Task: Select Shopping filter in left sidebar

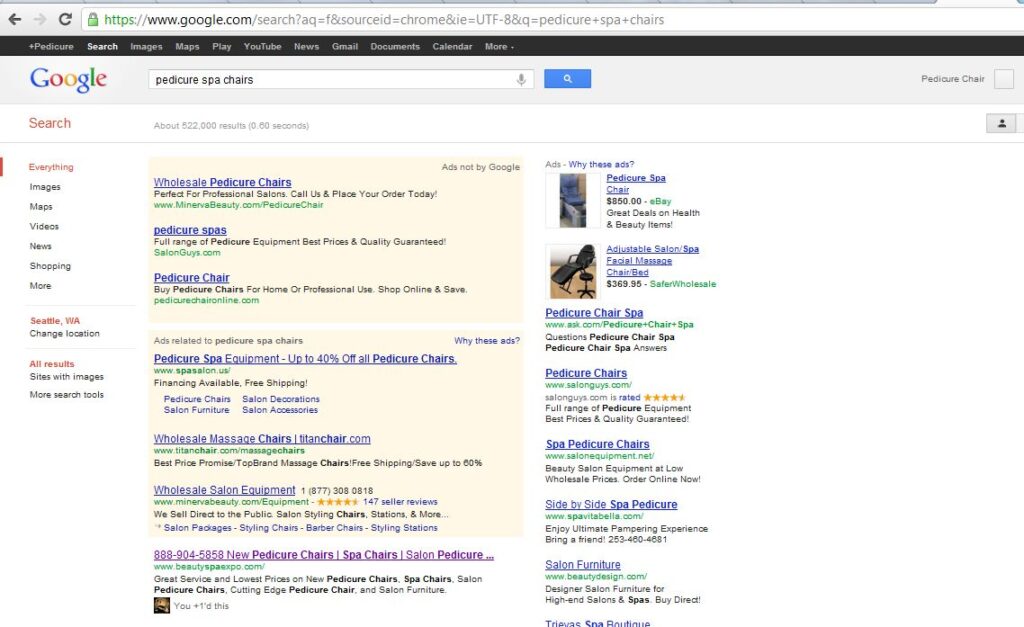Action: click(x=50, y=266)
